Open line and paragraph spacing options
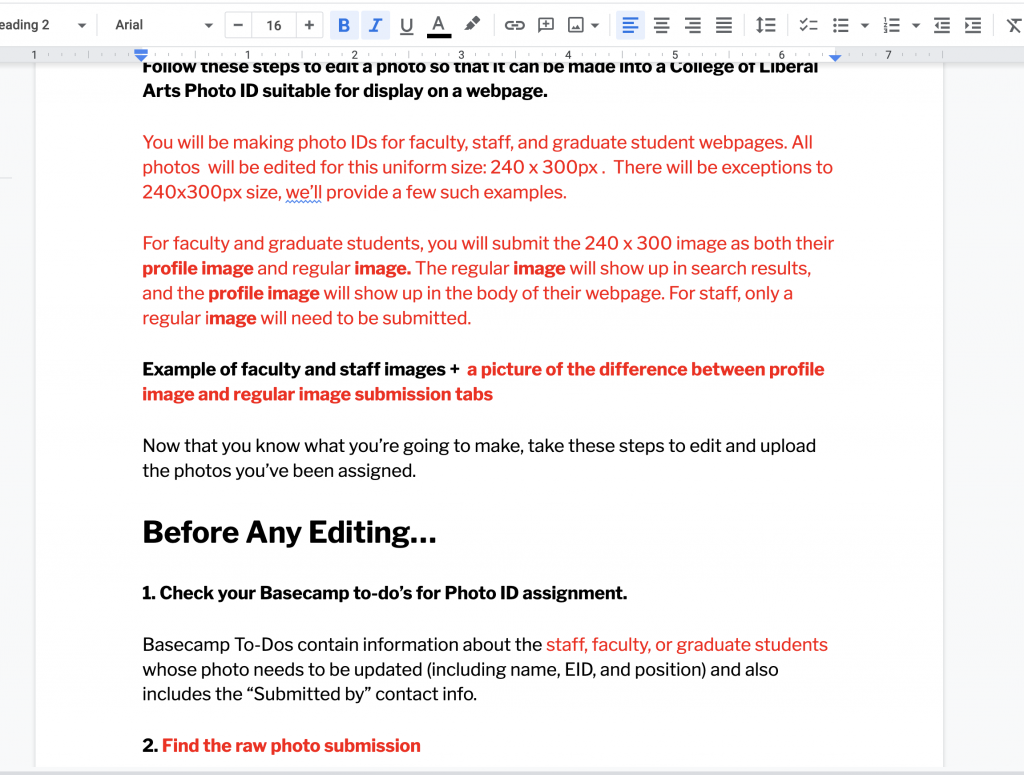1024x775 pixels. pyautogui.click(x=765, y=25)
